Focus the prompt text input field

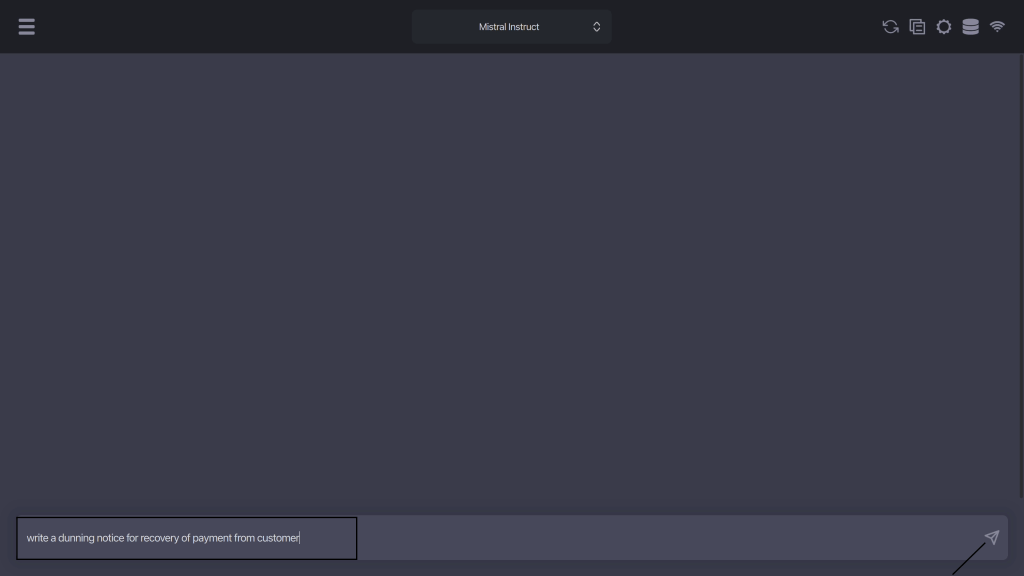(x=186, y=538)
